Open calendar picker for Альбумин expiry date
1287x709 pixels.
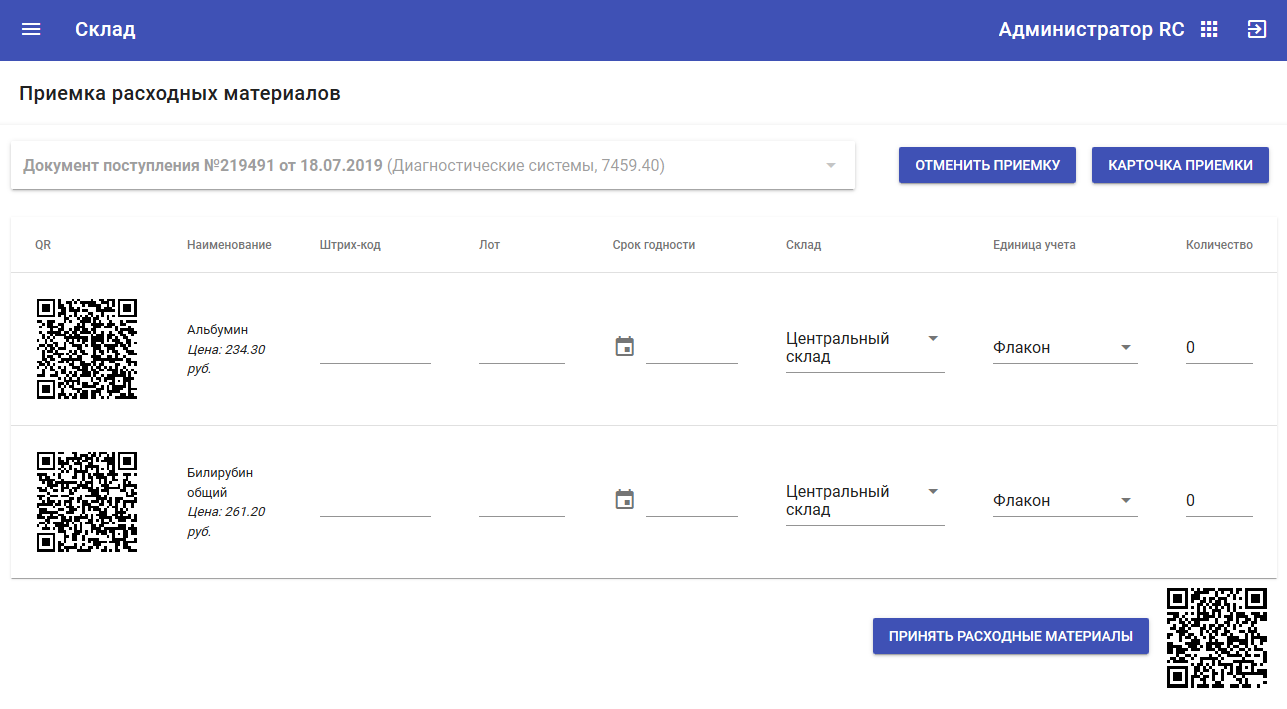click(x=625, y=347)
